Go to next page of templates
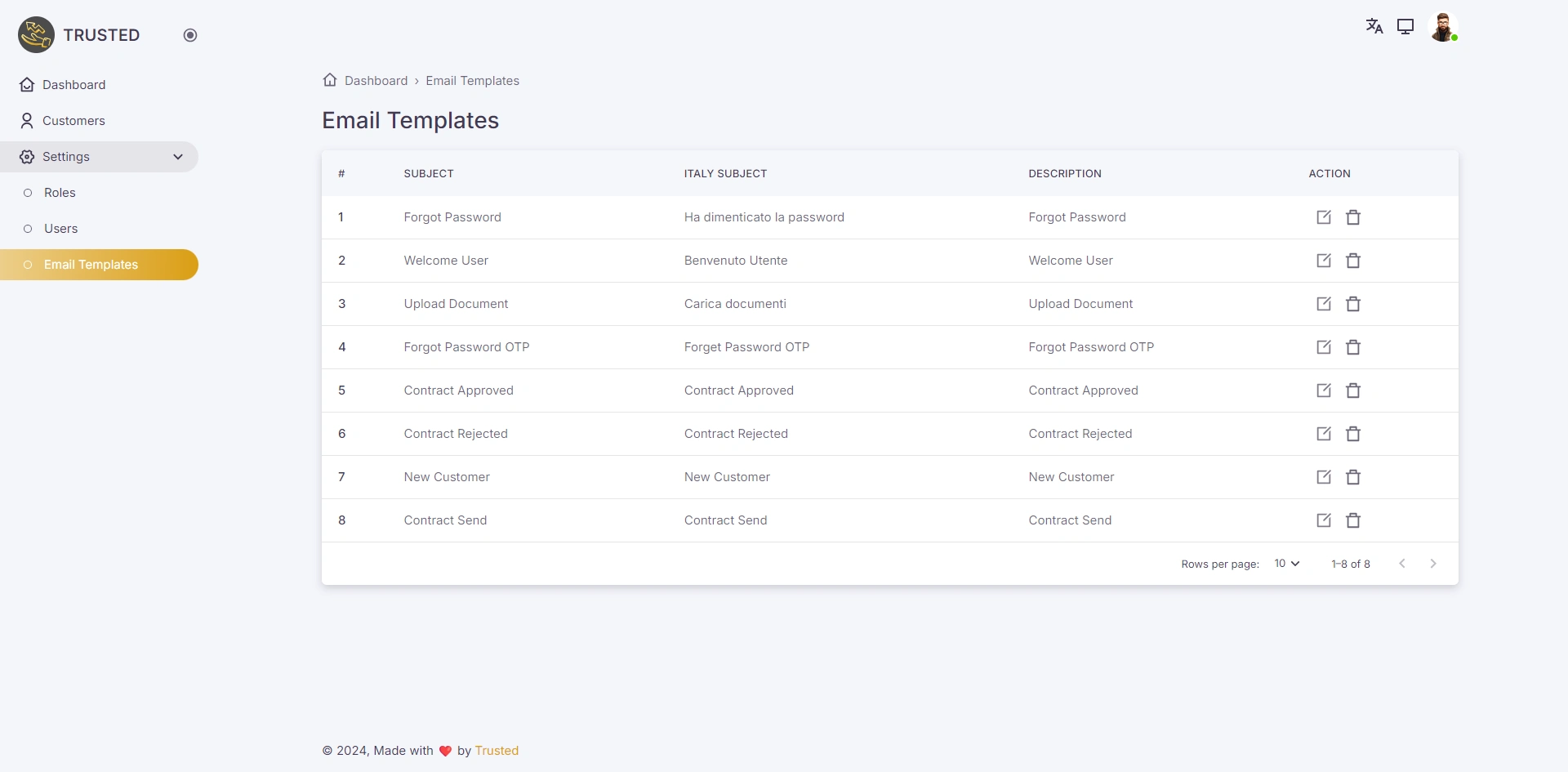This screenshot has width=1568, height=772. tap(1433, 564)
